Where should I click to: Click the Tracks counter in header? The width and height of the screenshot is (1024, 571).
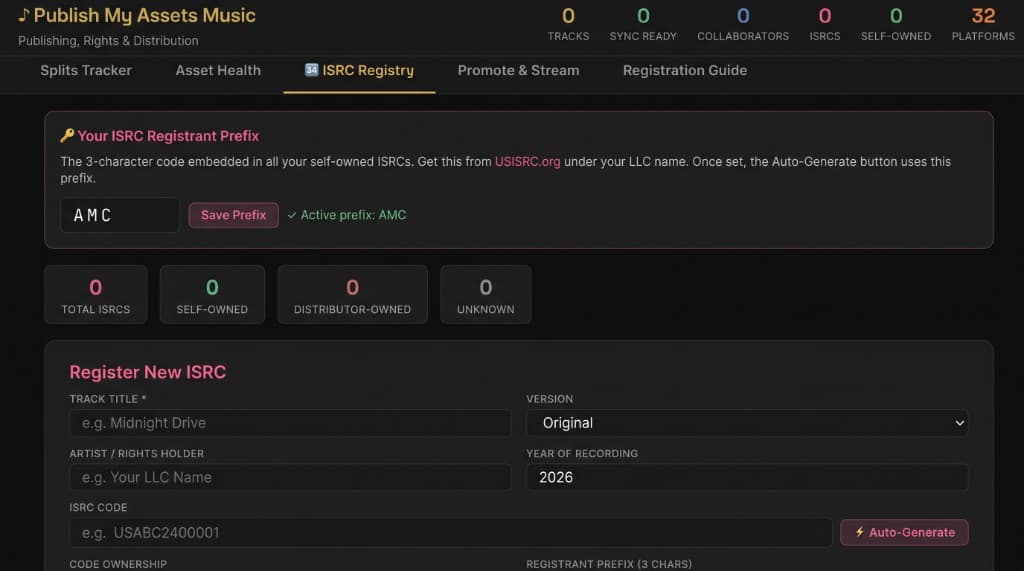click(x=568, y=24)
